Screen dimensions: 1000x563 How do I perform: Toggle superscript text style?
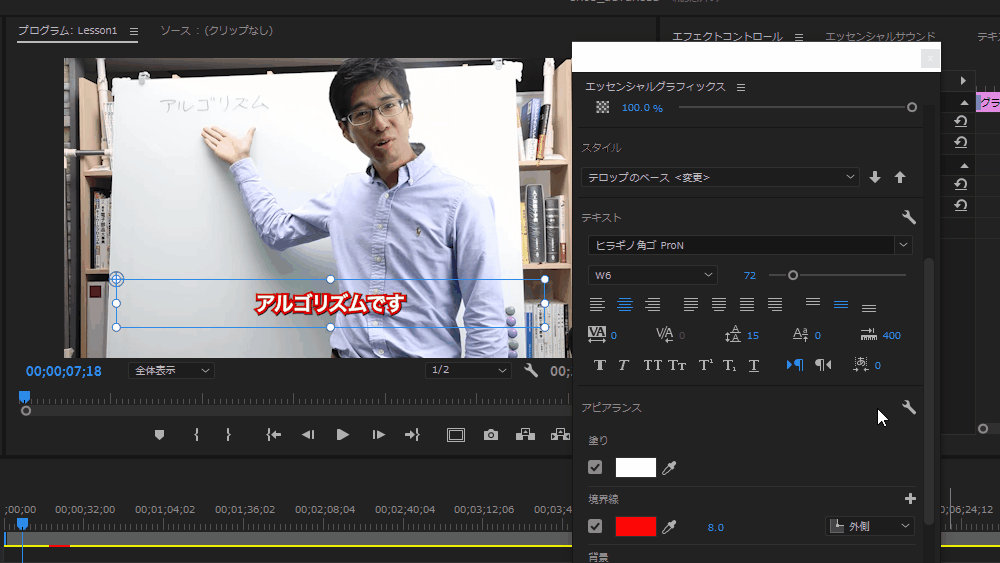pyautogui.click(x=705, y=365)
